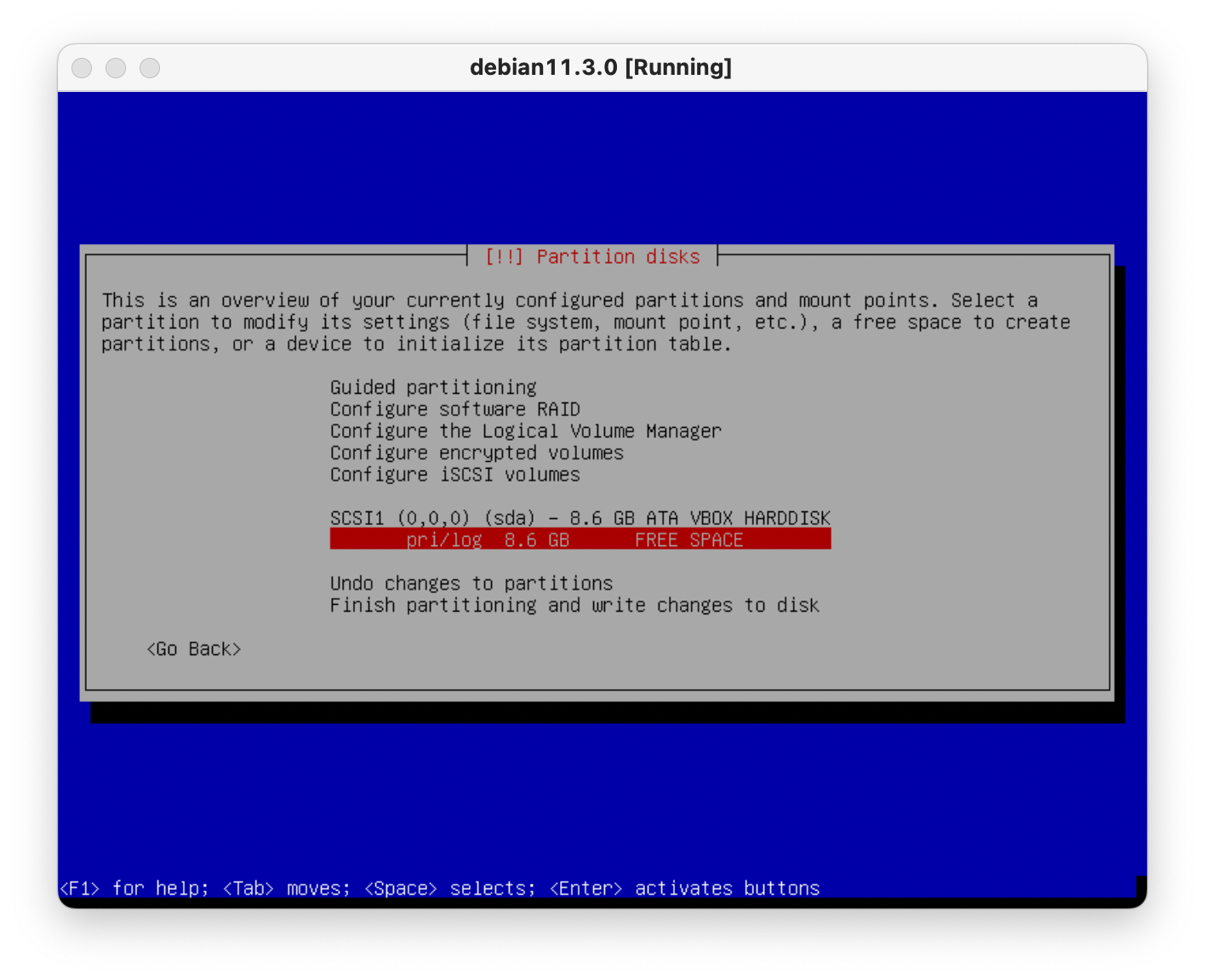This screenshot has width=1205, height=980.
Task: Select the highlighted pri/log 8.6 GB FREE SPACE row
Action: pyautogui.click(x=580, y=540)
